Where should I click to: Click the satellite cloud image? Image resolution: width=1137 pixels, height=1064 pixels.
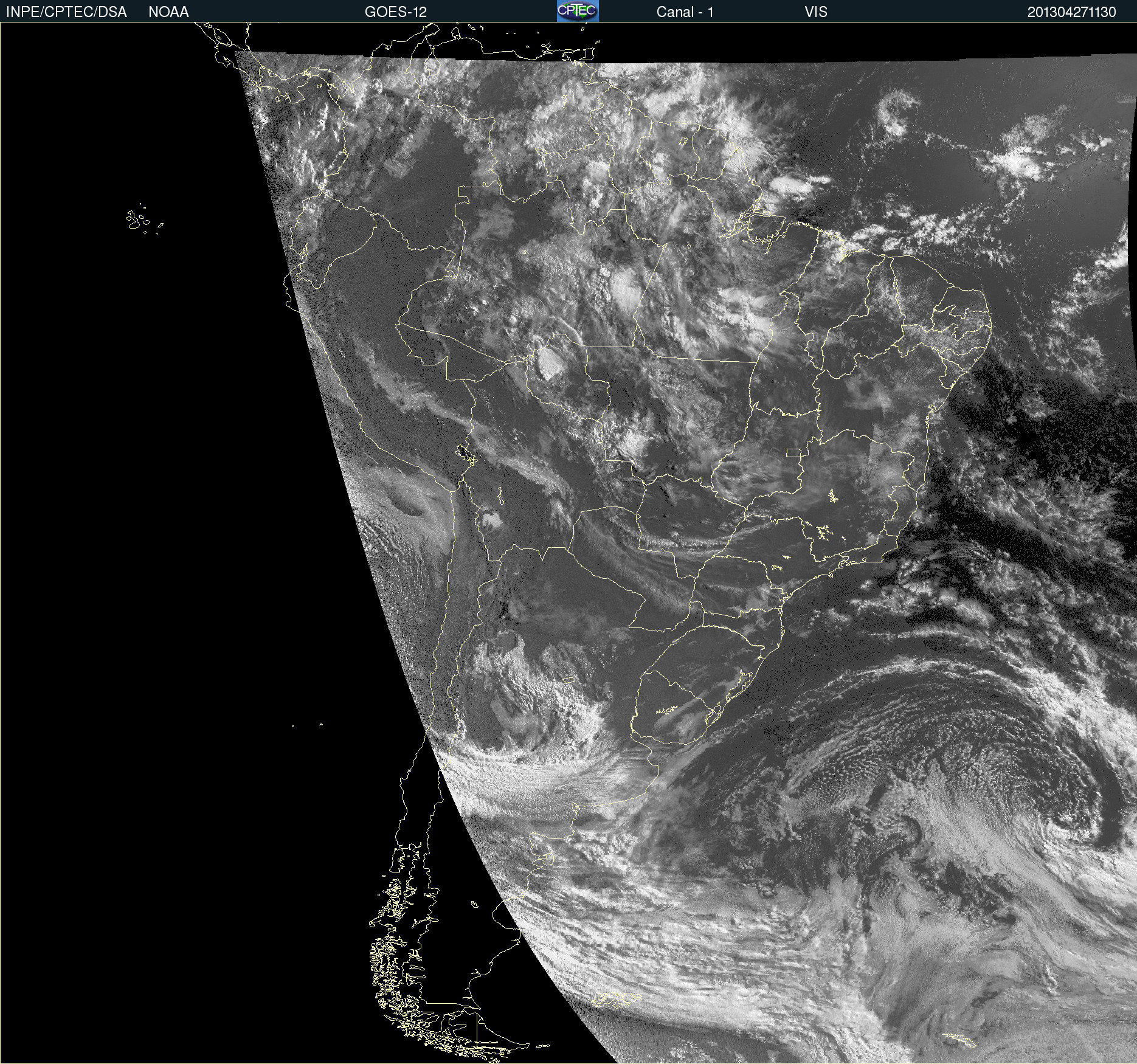click(x=568, y=543)
